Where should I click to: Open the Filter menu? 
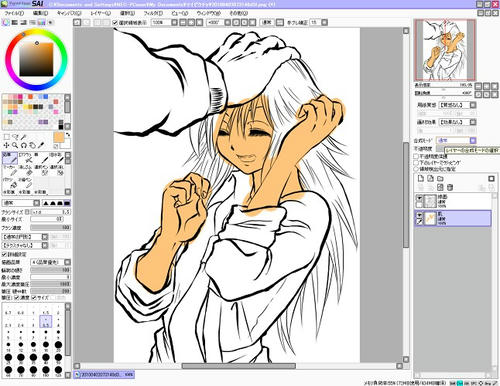pos(153,13)
